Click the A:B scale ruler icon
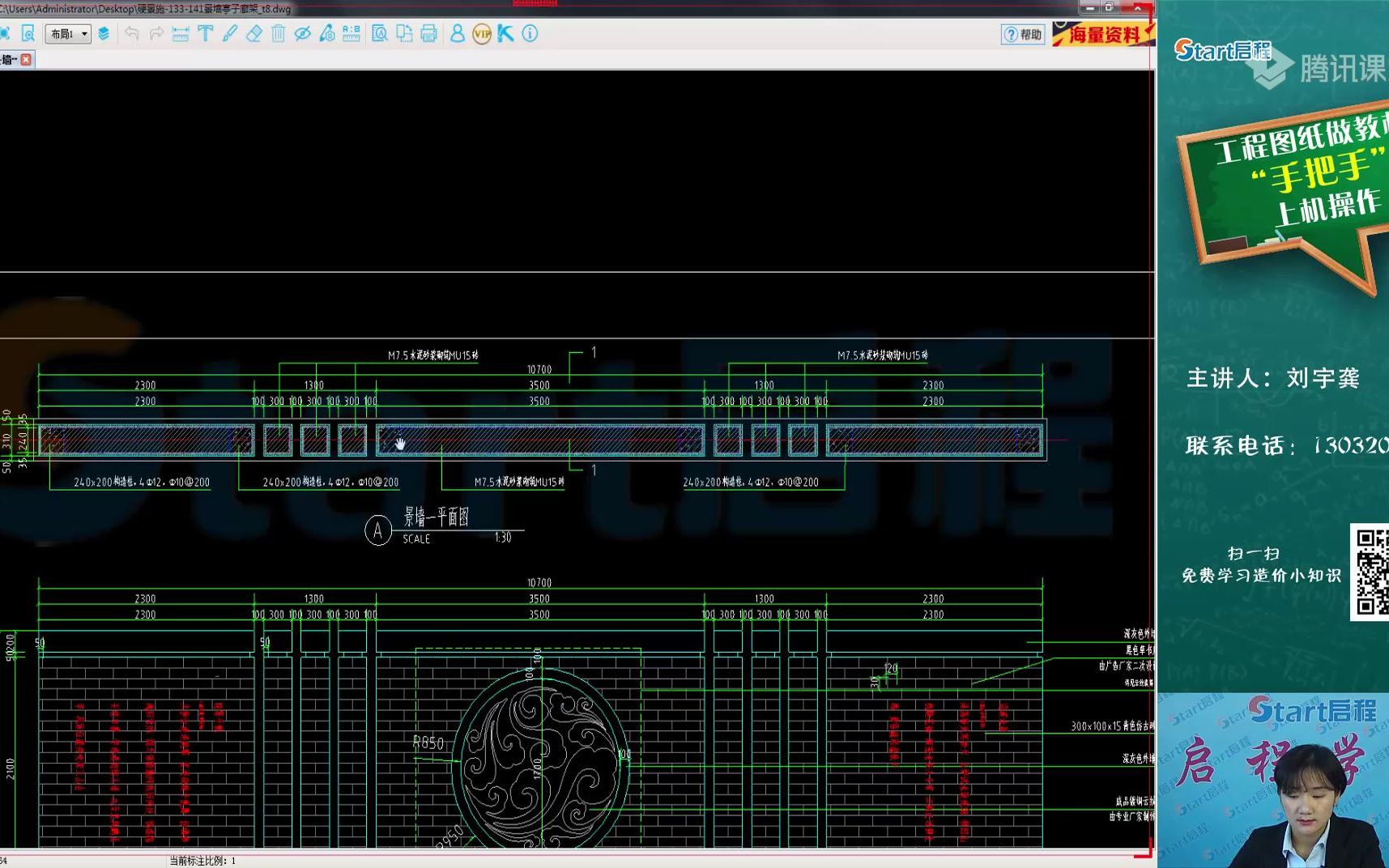The image size is (1389, 868). (352, 34)
